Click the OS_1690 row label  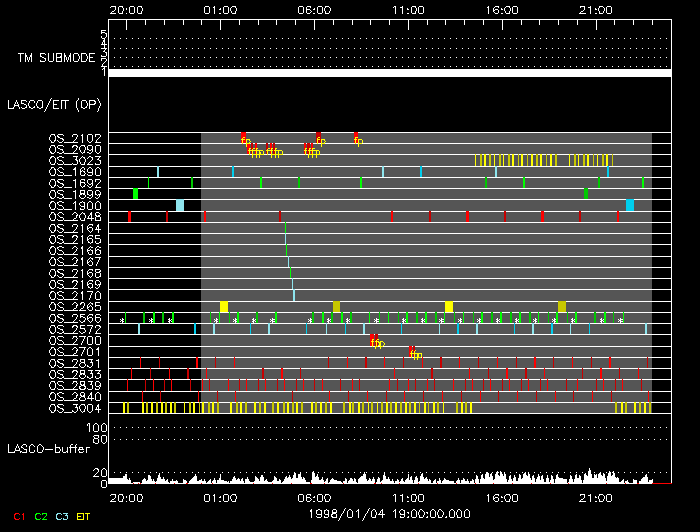(x=75, y=172)
